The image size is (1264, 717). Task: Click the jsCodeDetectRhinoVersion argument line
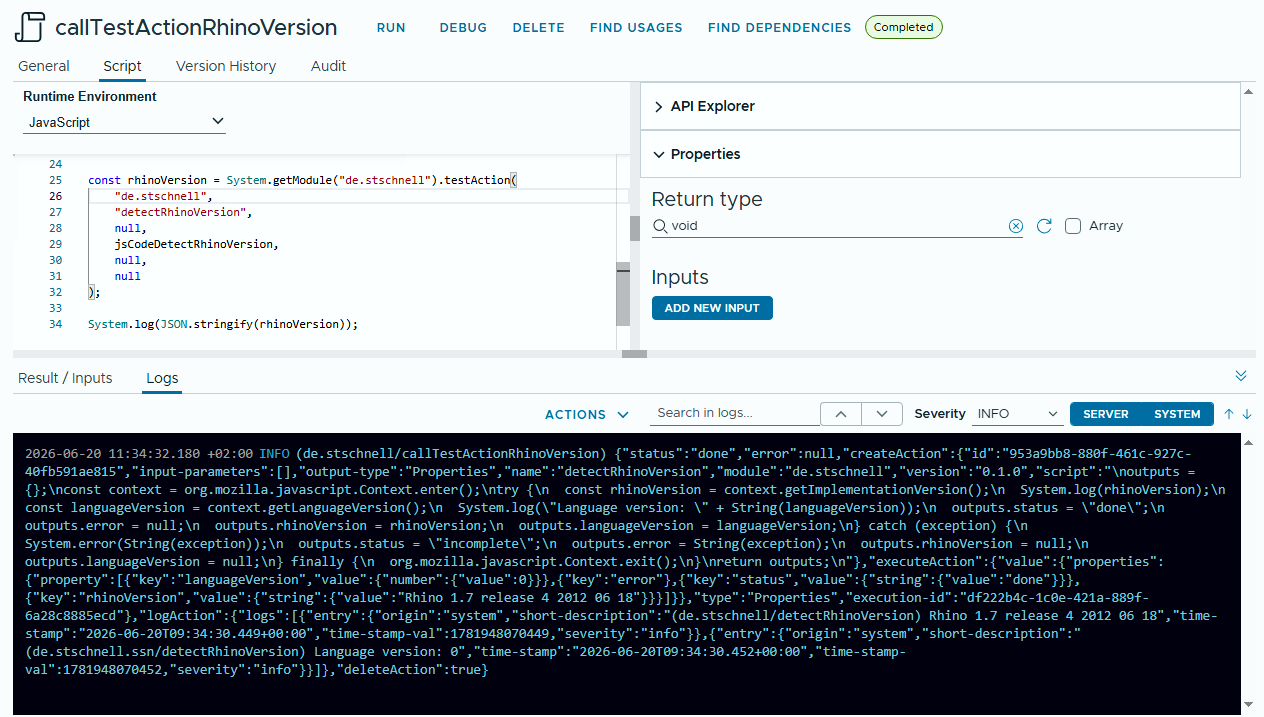coord(196,244)
